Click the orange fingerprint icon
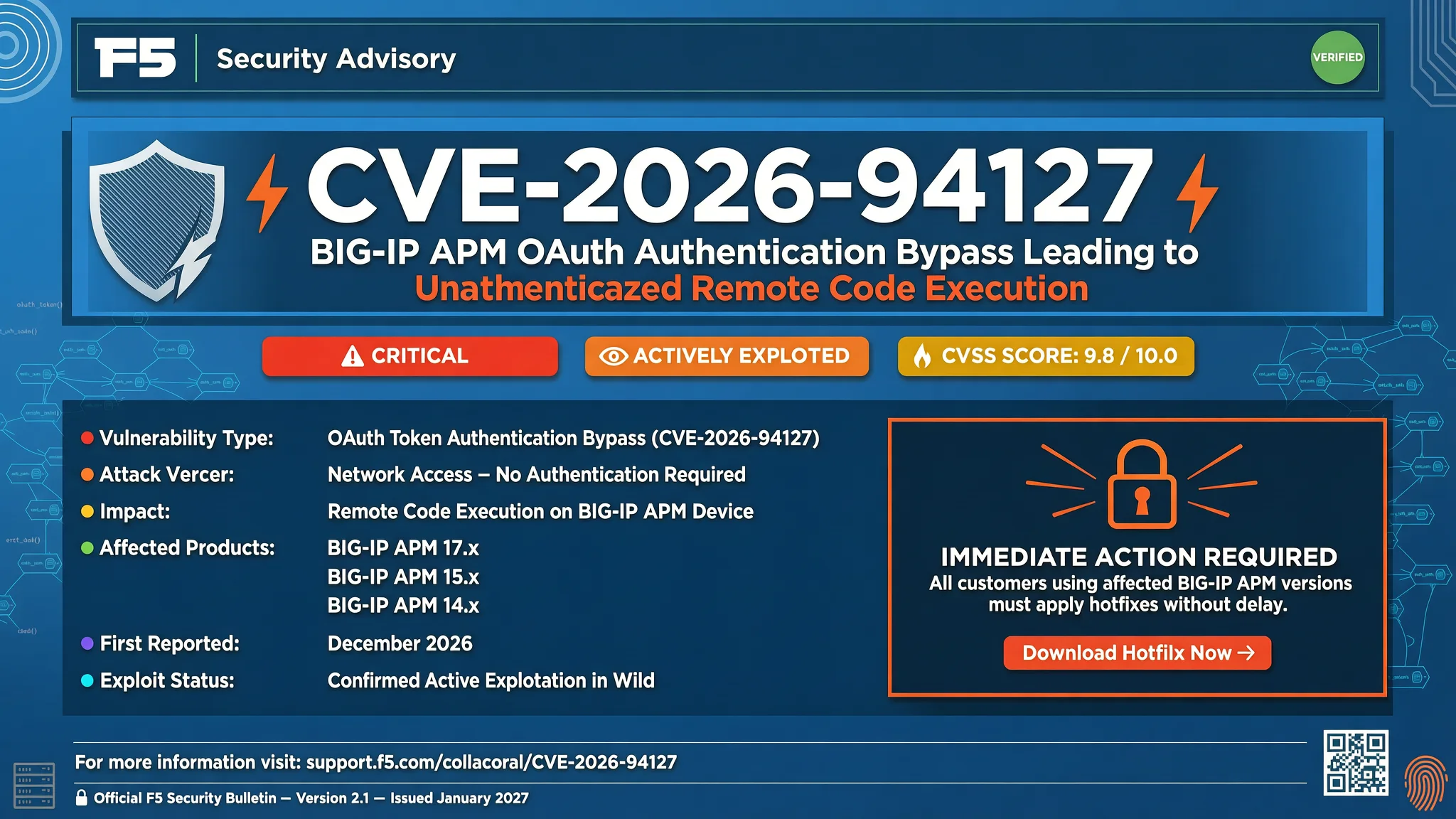This screenshot has width=1456, height=819. click(x=1425, y=783)
